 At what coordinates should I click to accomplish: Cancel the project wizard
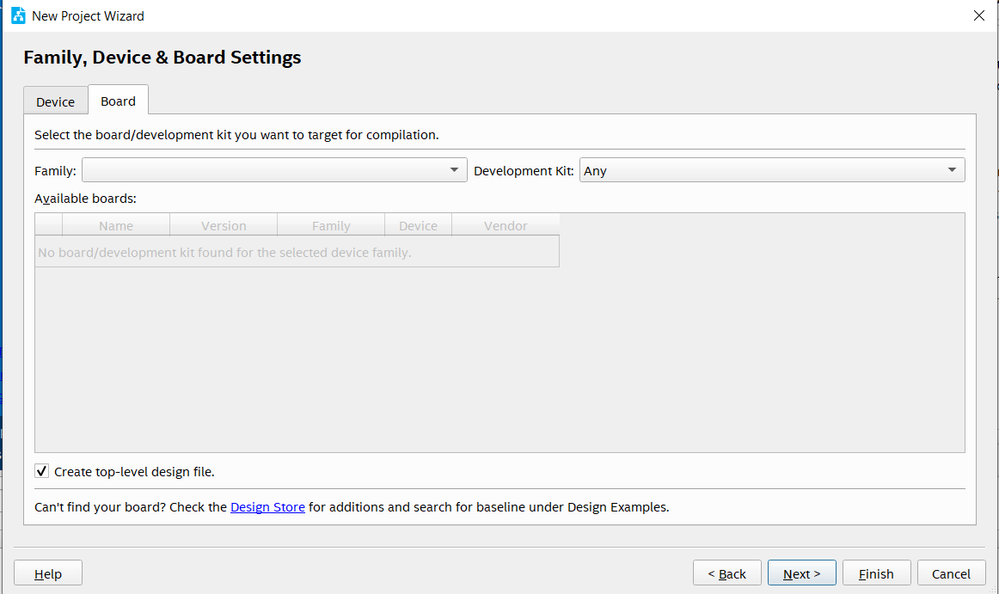[951, 573]
